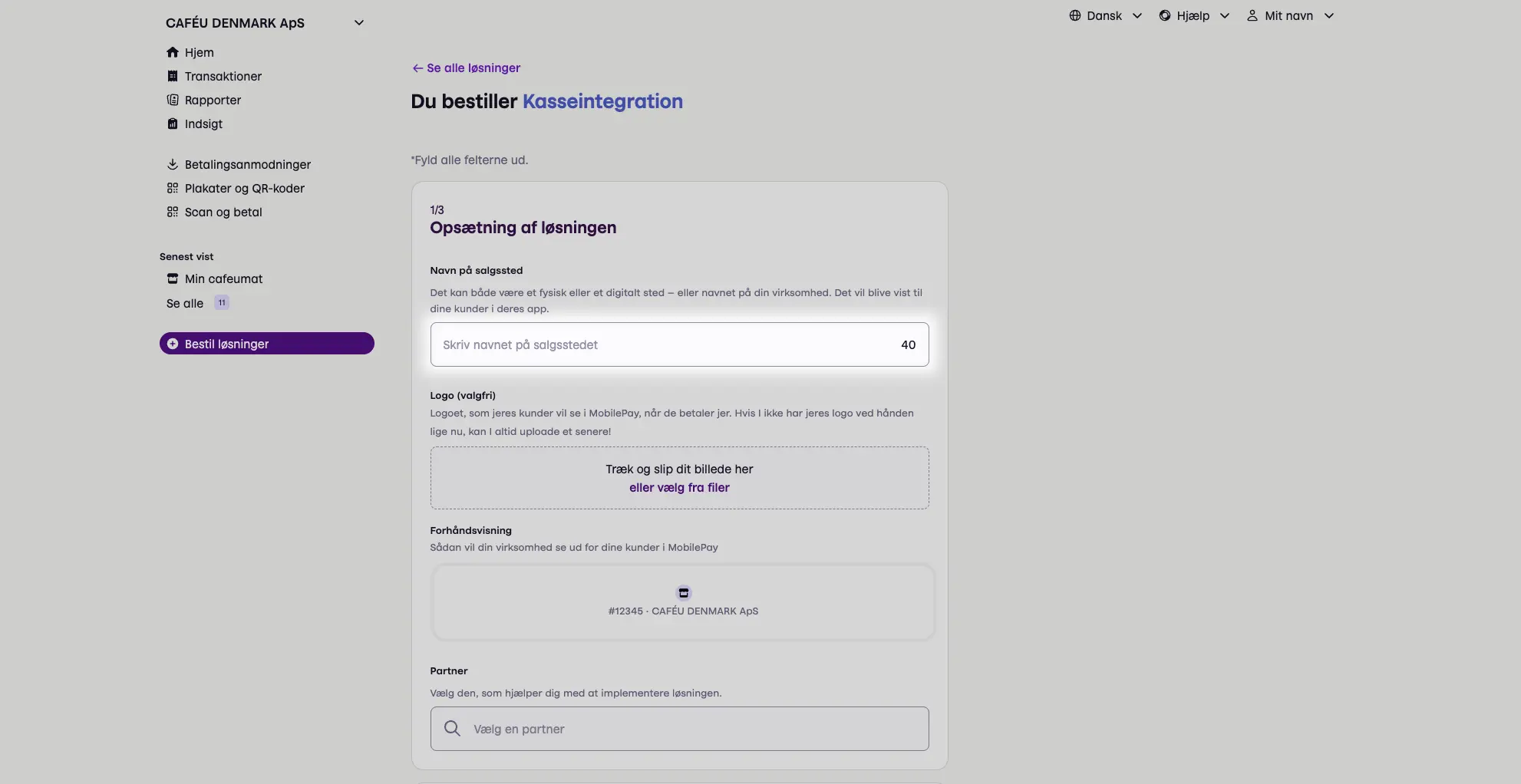Open the Transaktioner menu item
The height and width of the screenshot is (784, 1521).
[x=223, y=76]
